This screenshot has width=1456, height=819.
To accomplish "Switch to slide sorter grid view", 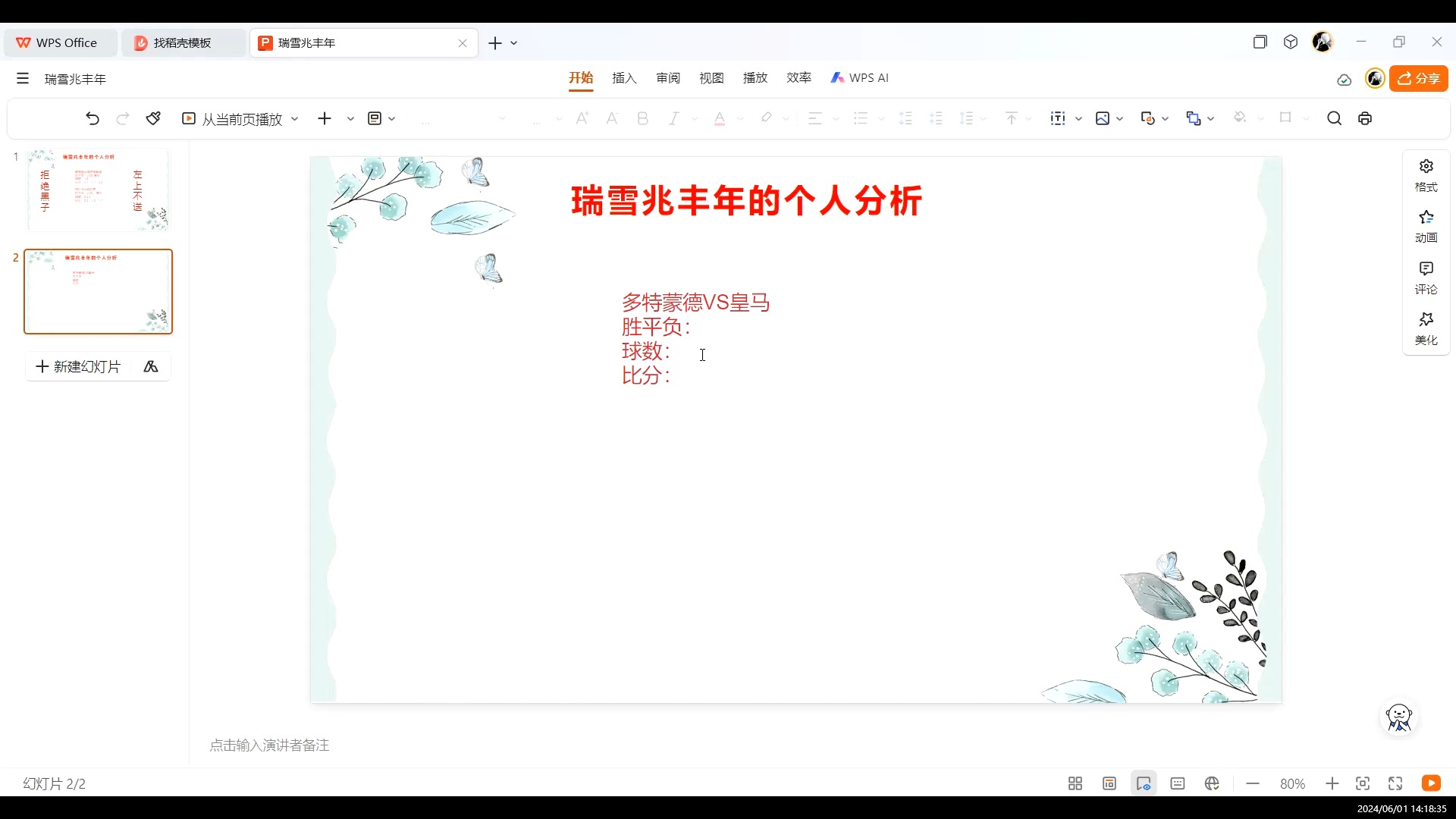I will click(1075, 783).
